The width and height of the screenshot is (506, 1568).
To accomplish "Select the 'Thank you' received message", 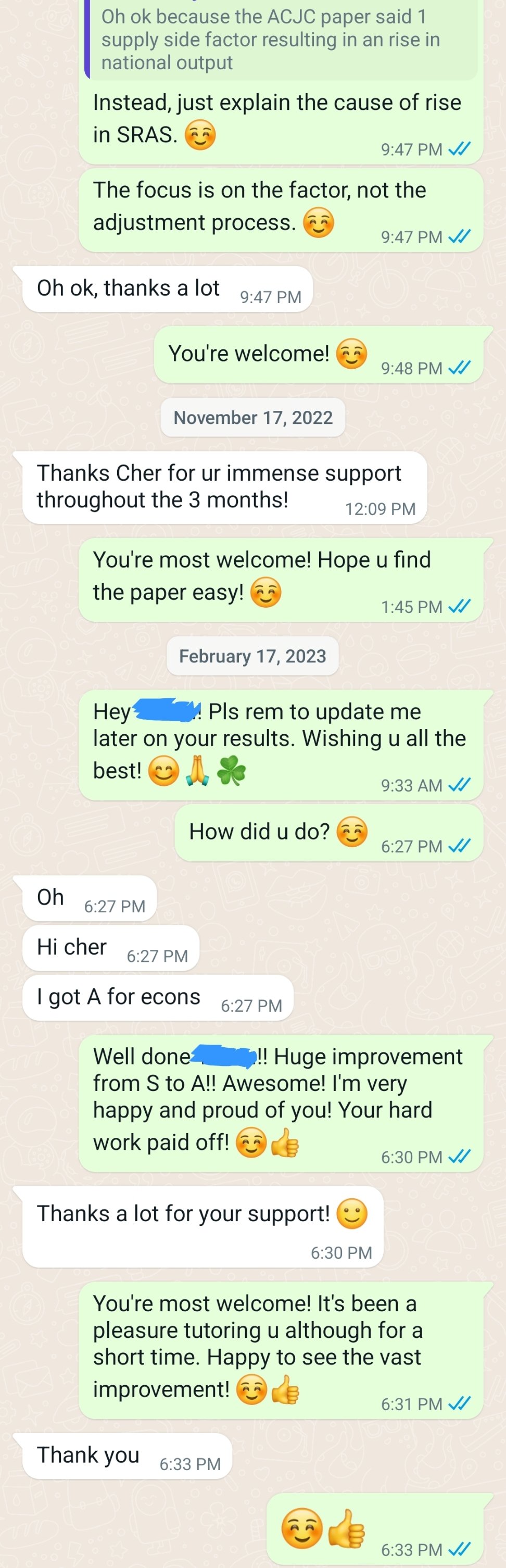I will tap(127, 1456).
